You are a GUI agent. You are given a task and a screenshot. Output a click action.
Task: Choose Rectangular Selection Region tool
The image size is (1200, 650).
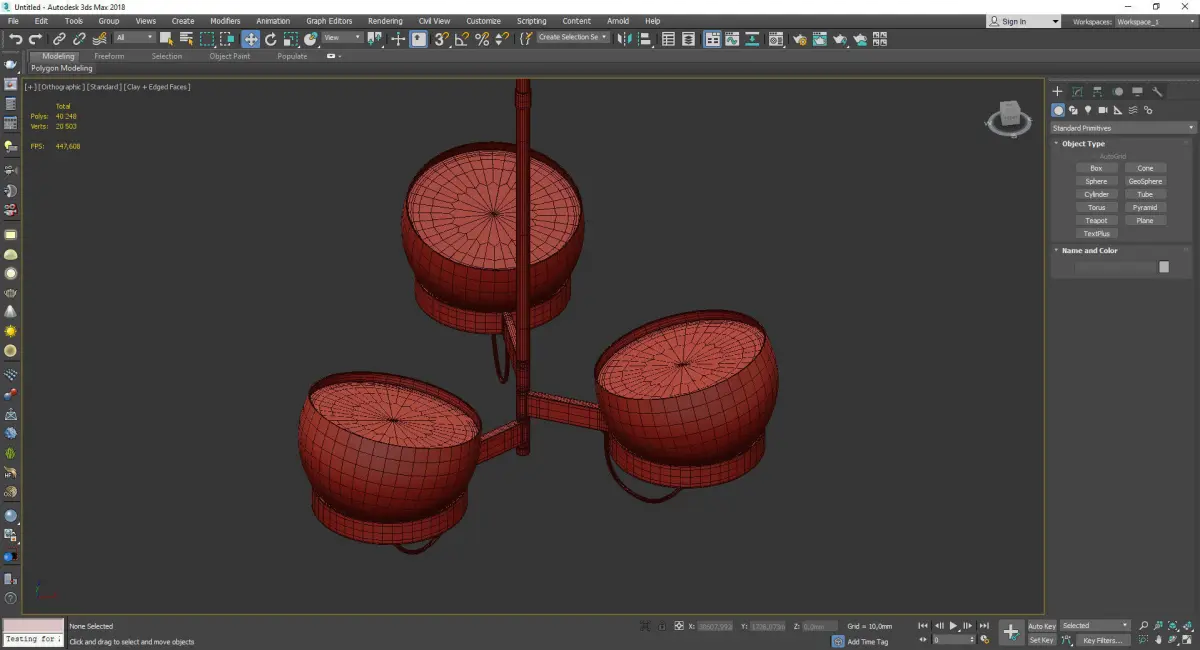coord(207,39)
